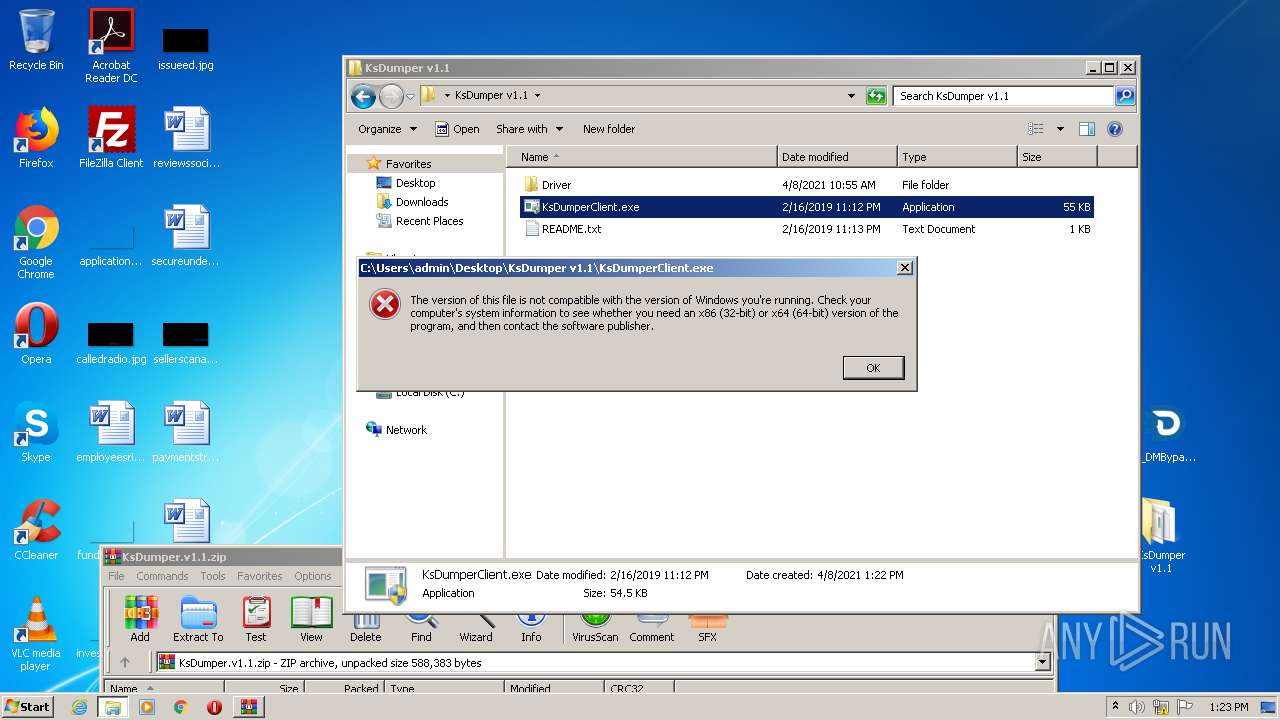Image resolution: width=1280 pixels, height=720 pixels.
Task: Change the view icon in Explorer
Action: [1036, 129]
